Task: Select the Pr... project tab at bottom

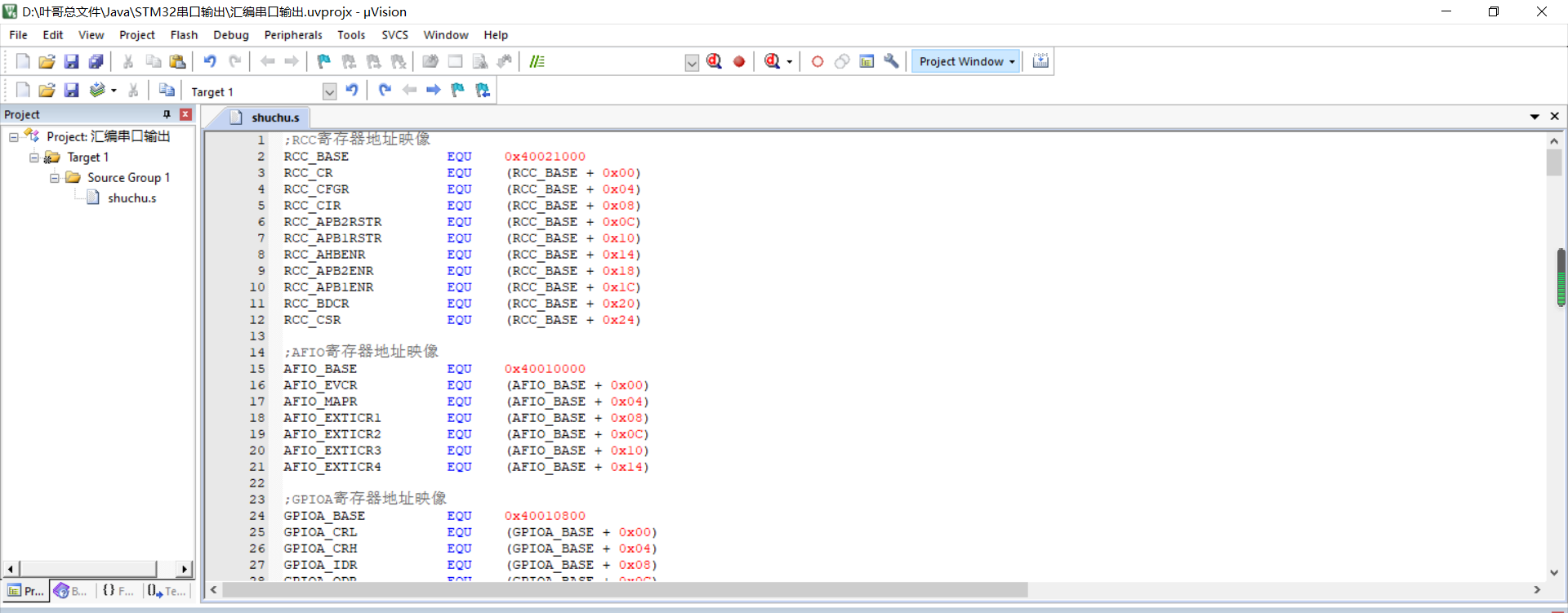Action: (x=25, y=591)
